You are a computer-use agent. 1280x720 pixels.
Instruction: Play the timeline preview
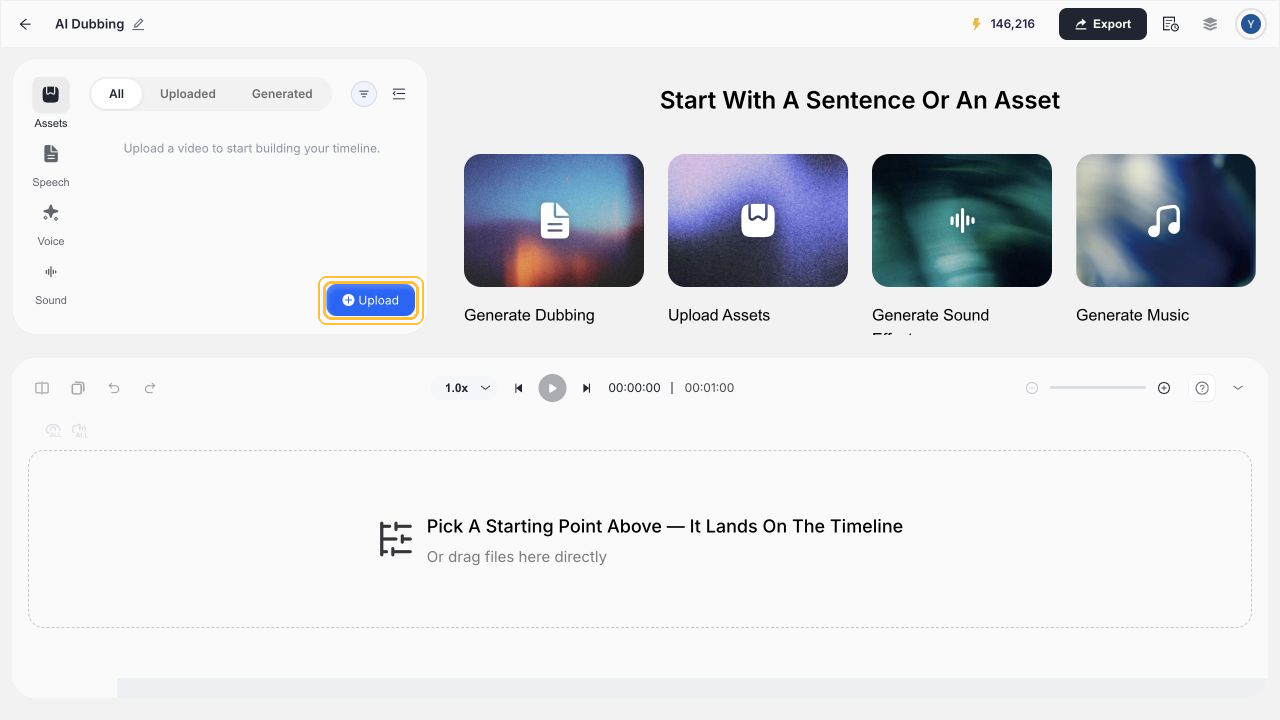552,388
